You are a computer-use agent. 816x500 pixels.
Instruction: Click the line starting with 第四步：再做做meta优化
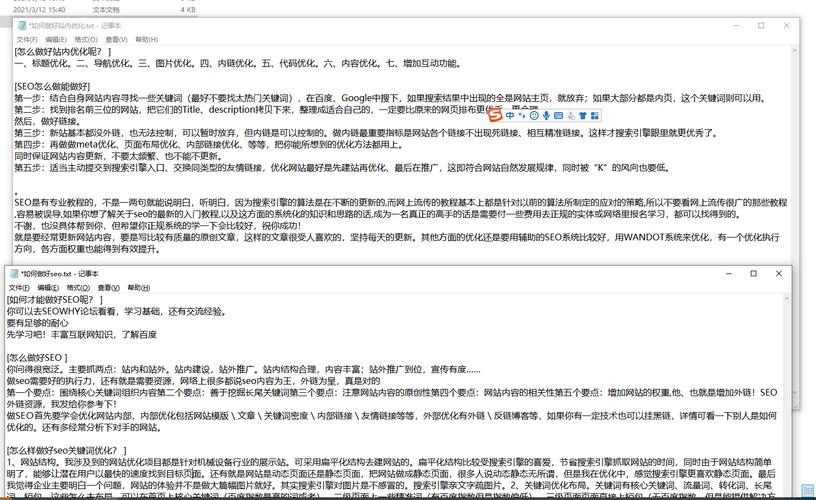tap(209, 145)
